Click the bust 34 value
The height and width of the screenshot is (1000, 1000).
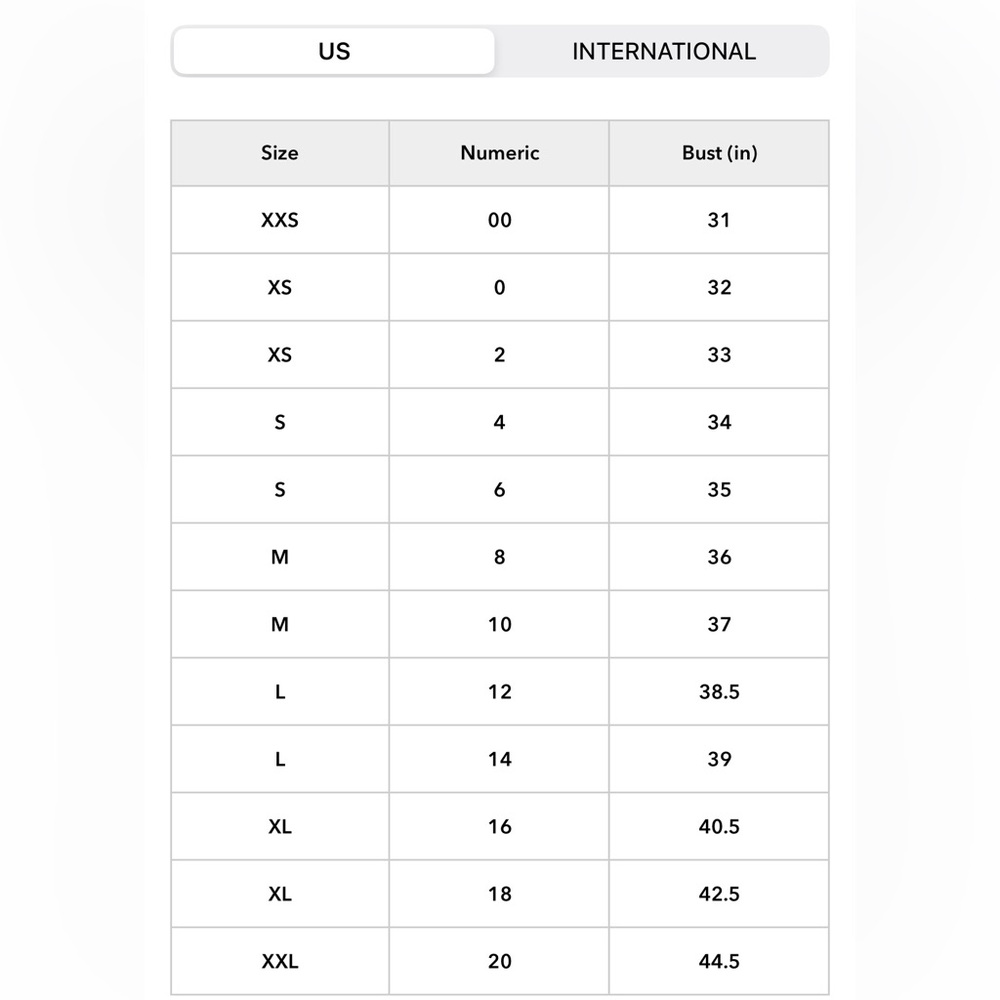[719, 422]
